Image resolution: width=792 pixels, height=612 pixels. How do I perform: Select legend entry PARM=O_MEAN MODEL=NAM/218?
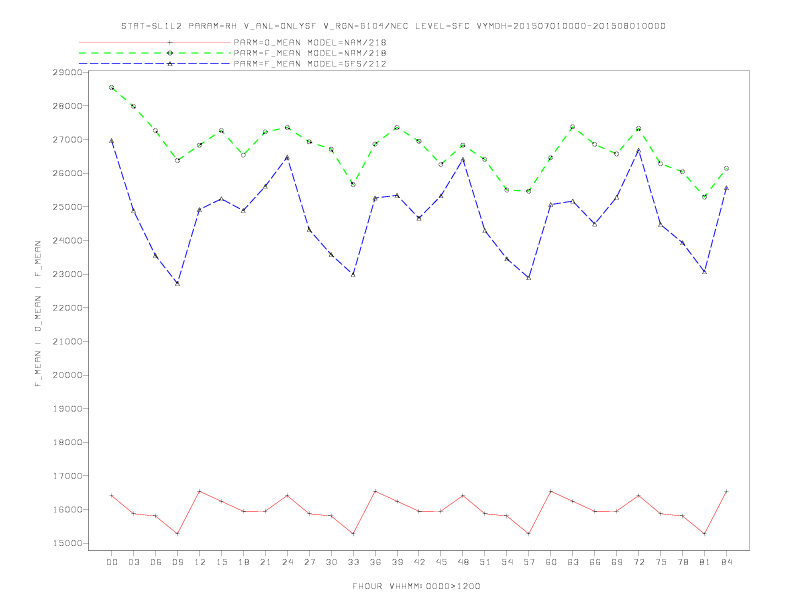coord(310,42)
